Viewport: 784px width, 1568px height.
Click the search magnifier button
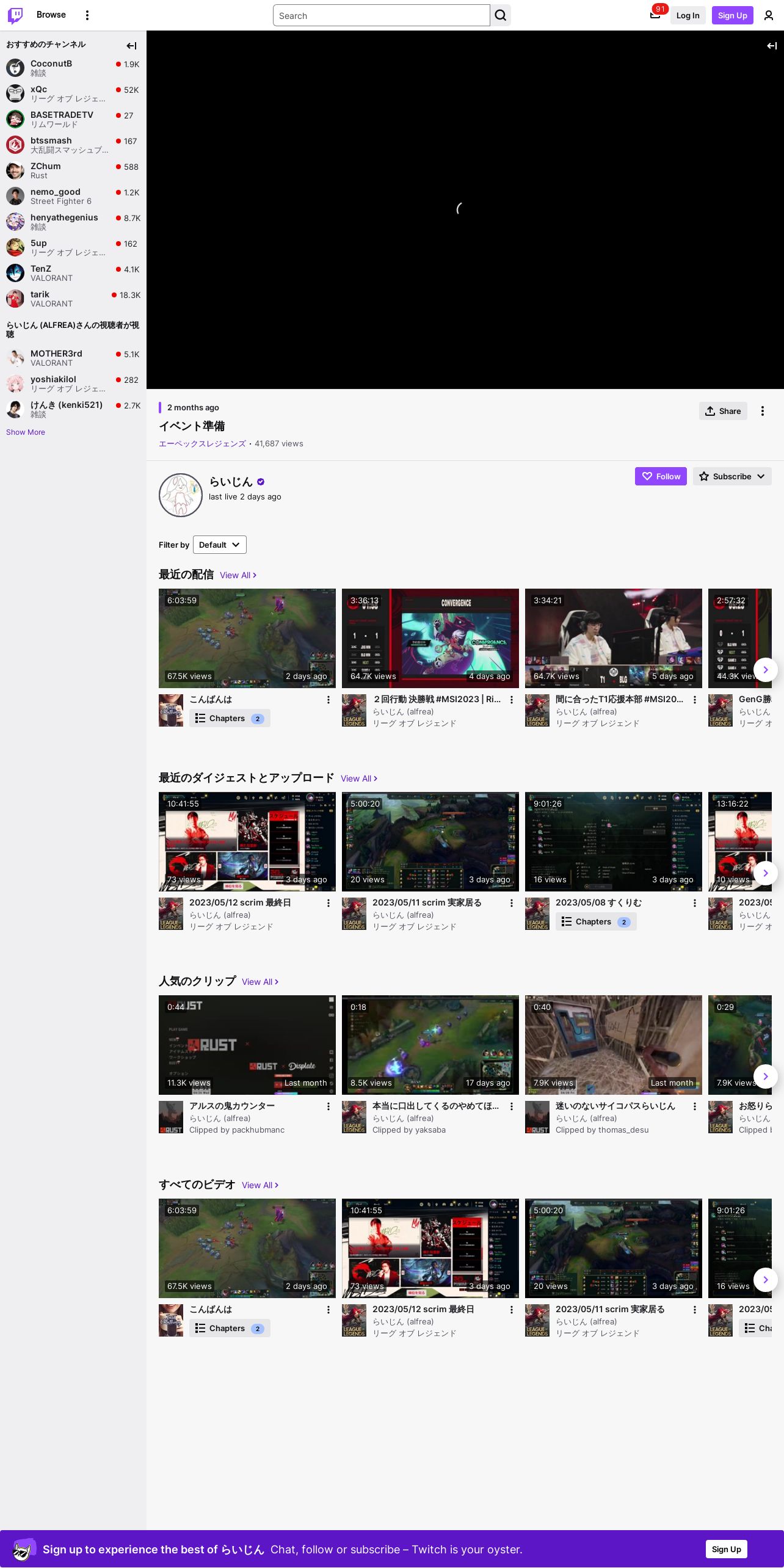501,15
